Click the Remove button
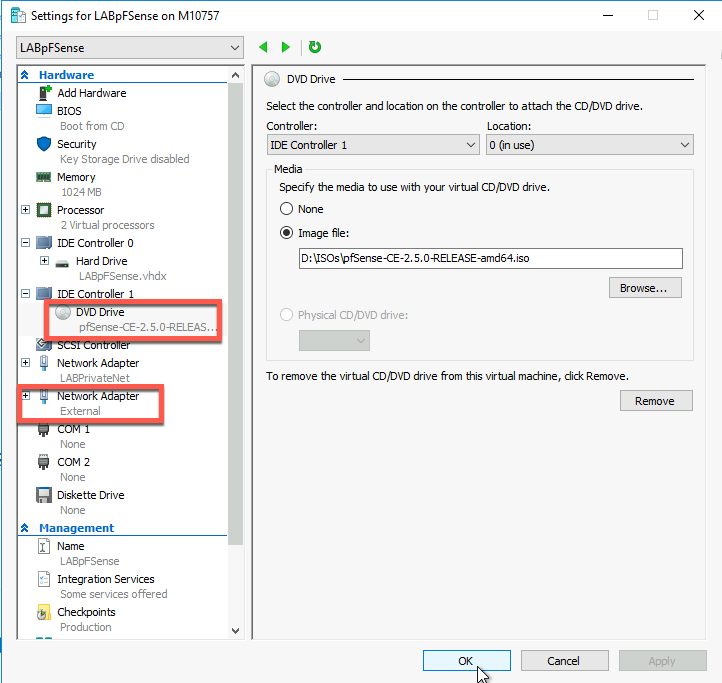This screenshot has height=683, width=722. 656,401
